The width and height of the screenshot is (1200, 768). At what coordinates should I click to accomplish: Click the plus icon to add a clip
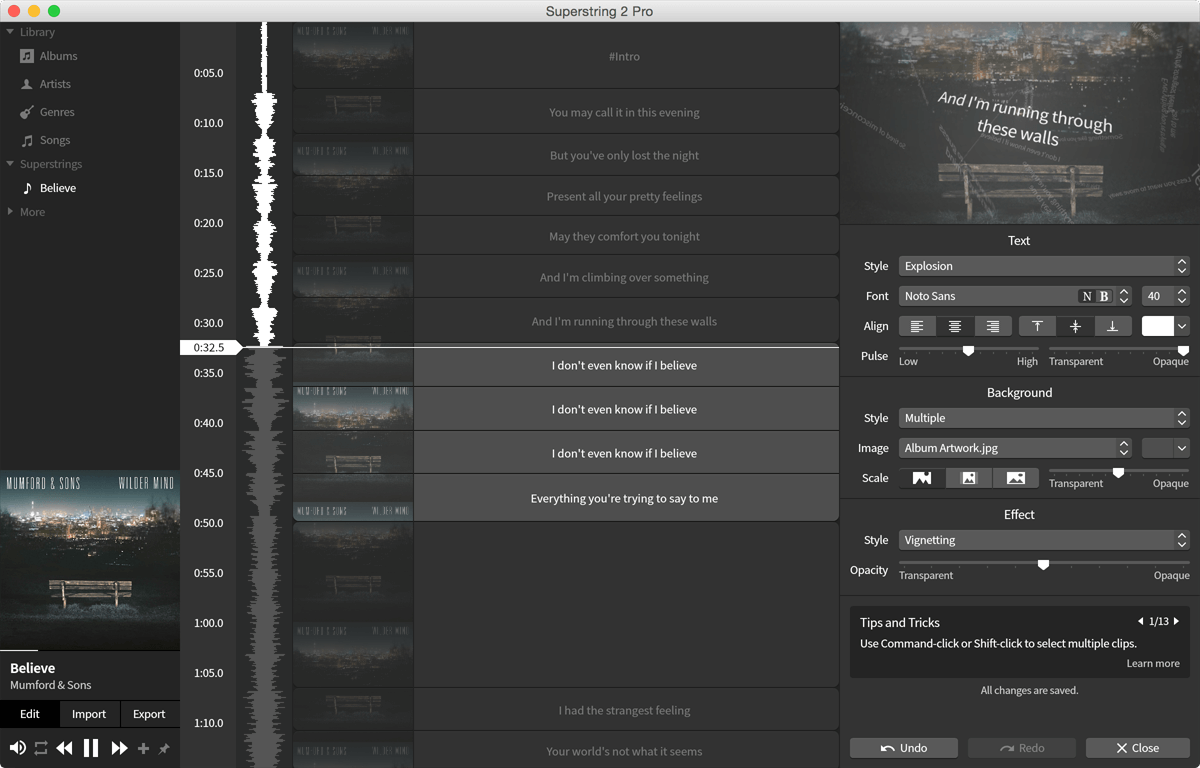[x=143, y=748]
